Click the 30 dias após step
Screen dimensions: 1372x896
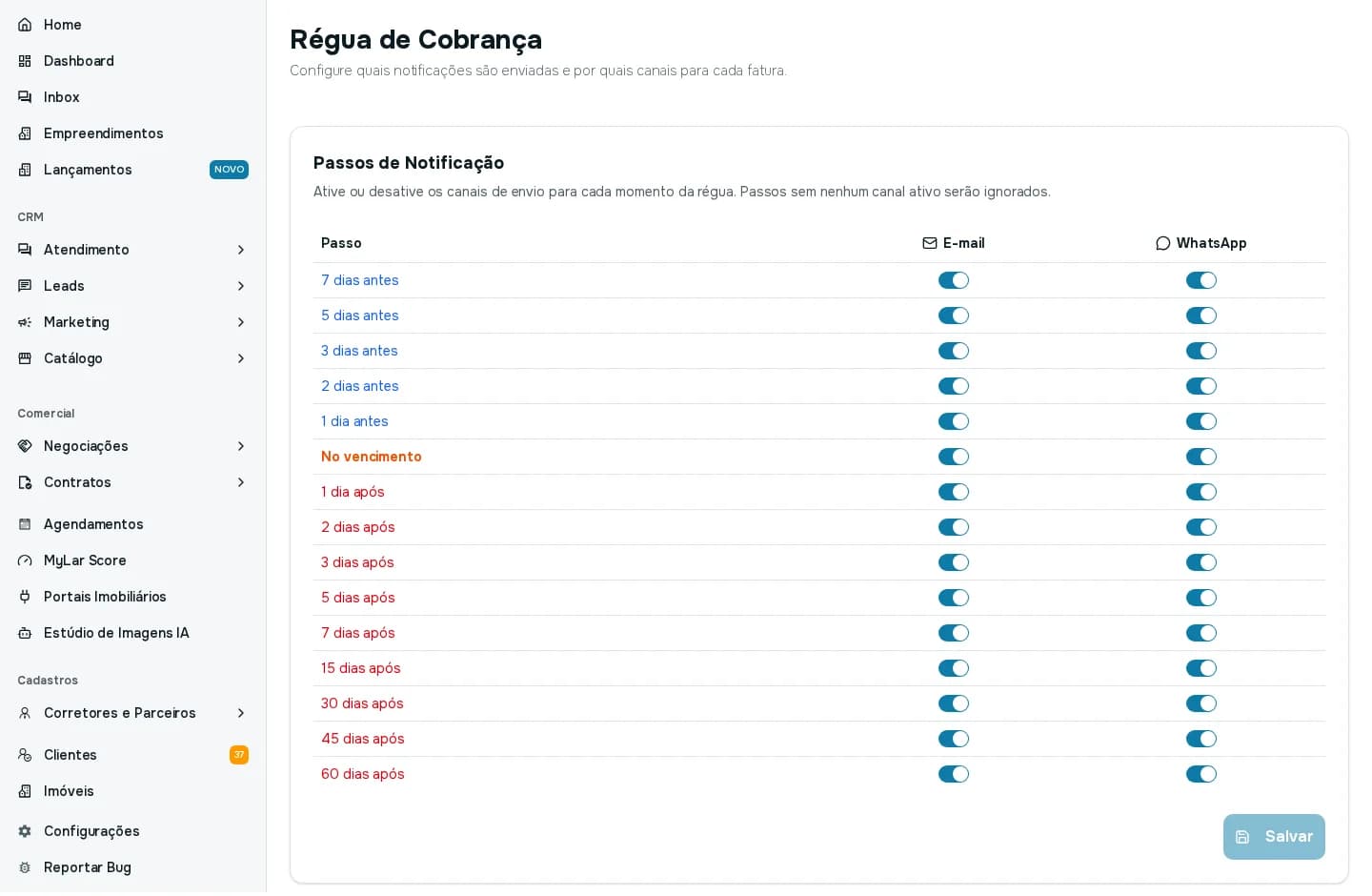[x=362, y=703]
